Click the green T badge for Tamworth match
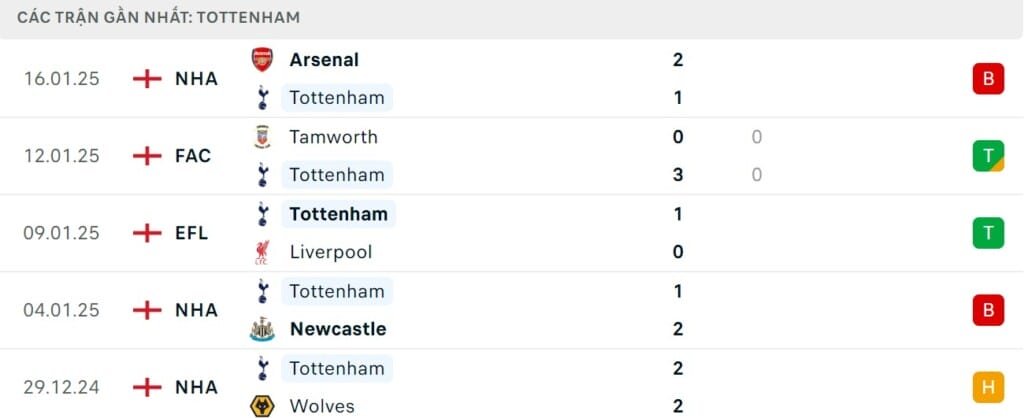The height and width of the screenshot is (418, 1024). point(987,155)
